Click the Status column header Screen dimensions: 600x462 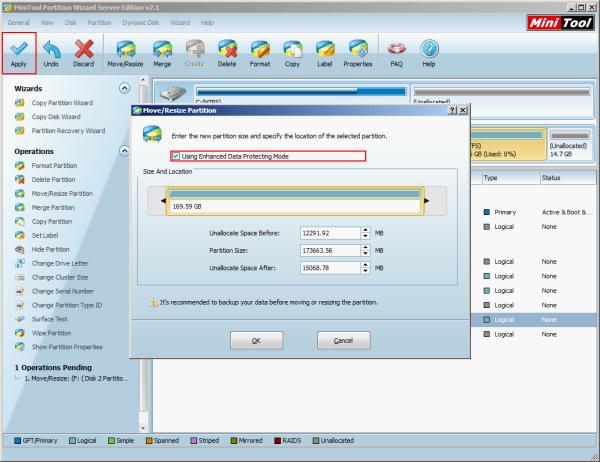(x=569, y=178)
